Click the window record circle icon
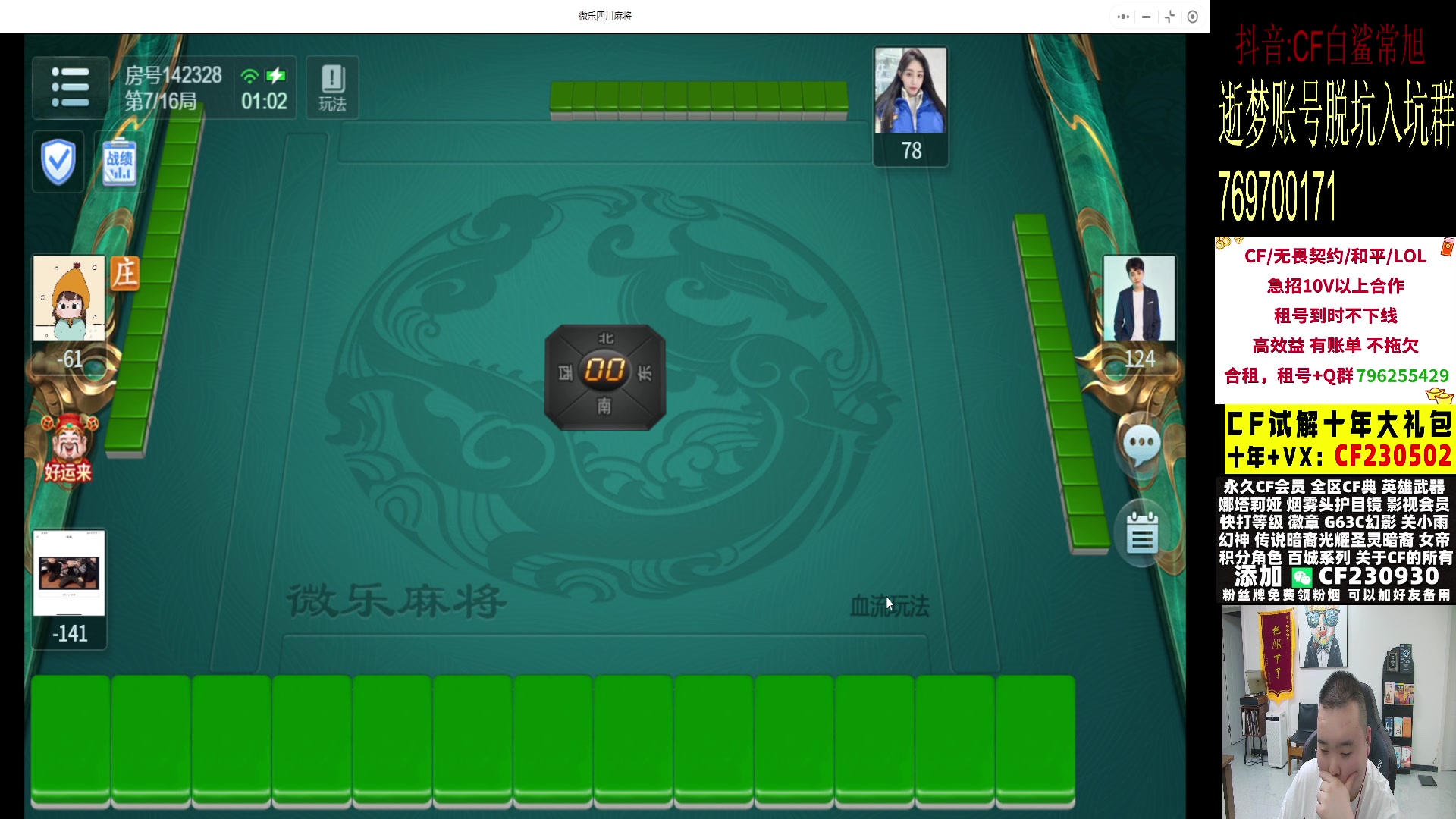Screen dimensions: 1456x819 coord(1193,17)
